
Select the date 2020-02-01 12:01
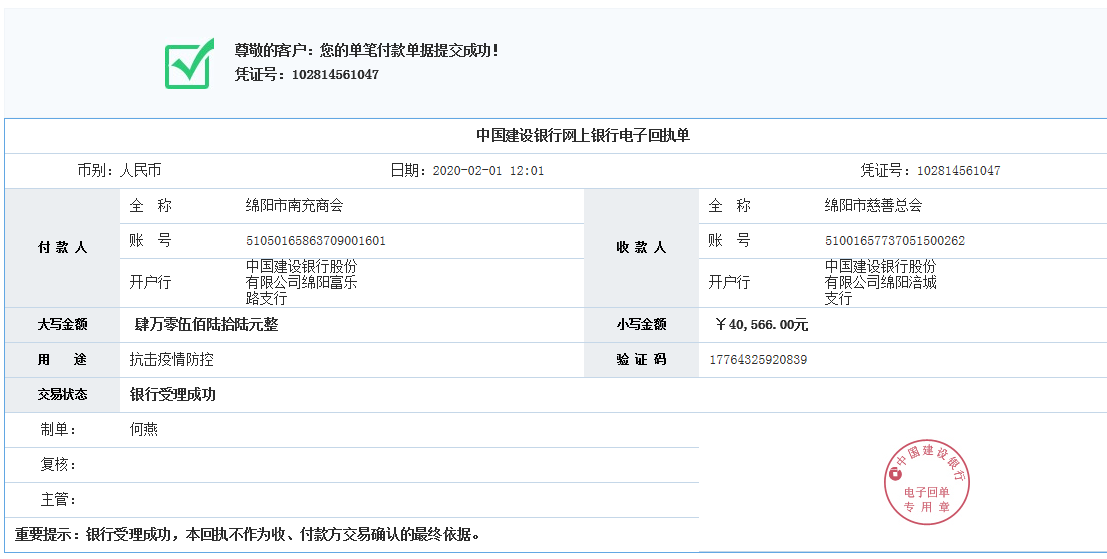(488, 171)
